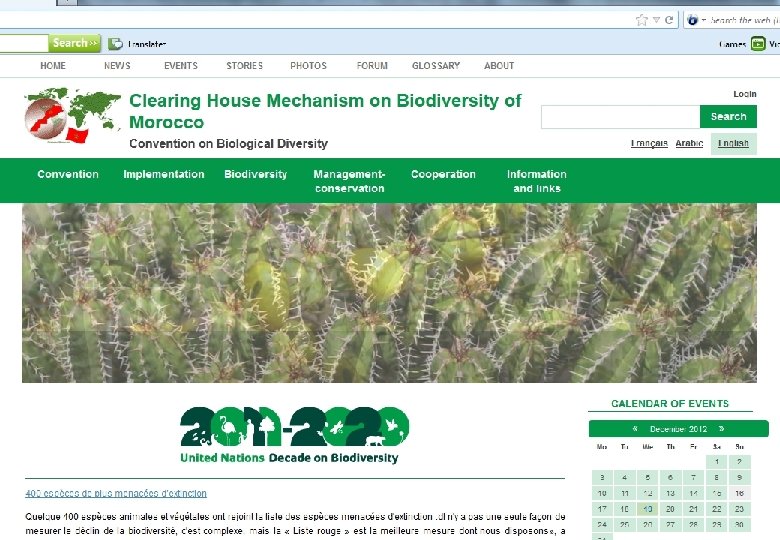This screenshot has width=780, height=540.
Task: Reload the page with refresh icon
Action: (x=669, y=20)
